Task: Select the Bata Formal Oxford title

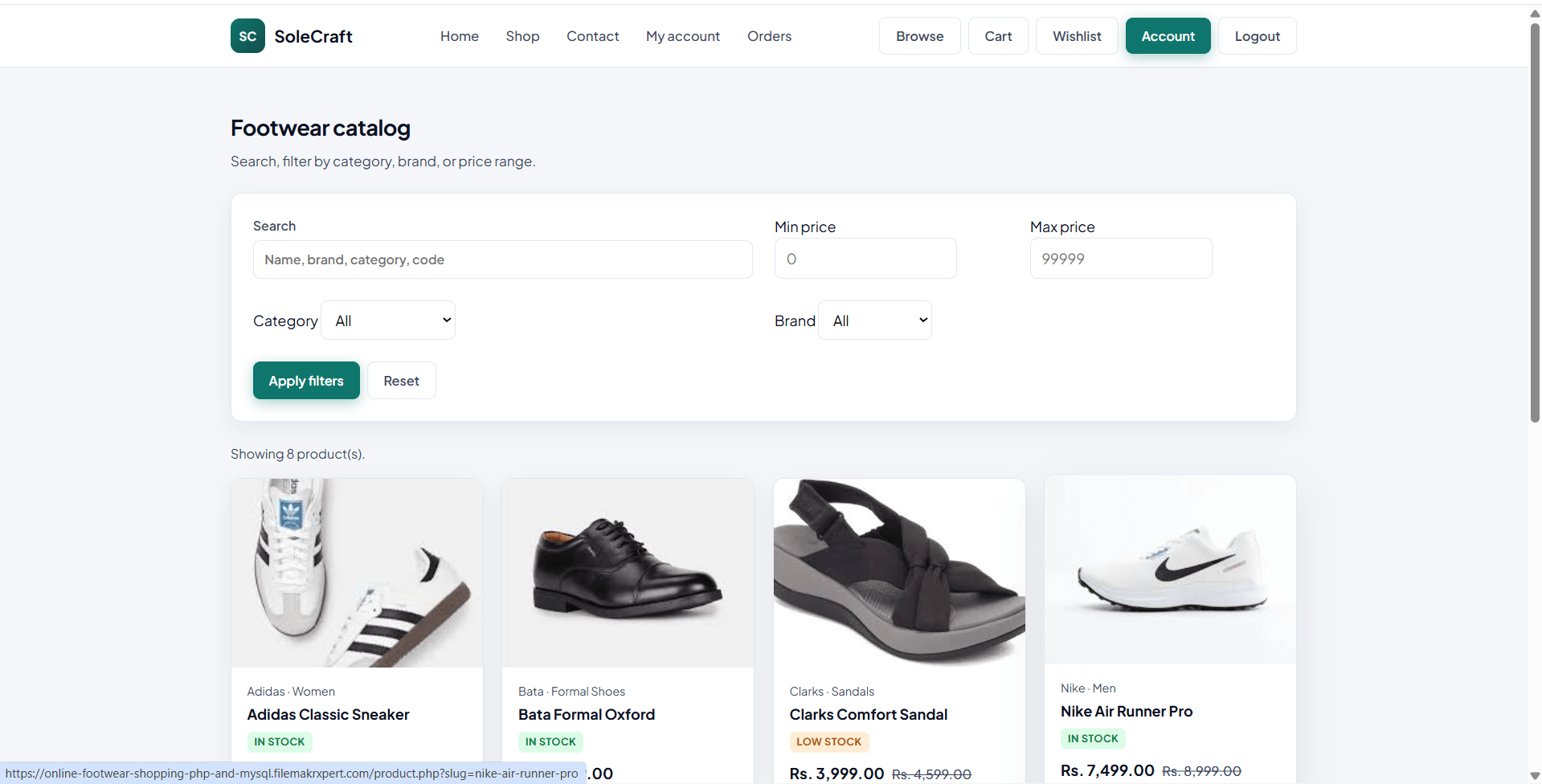Action: tap(587, 714)
